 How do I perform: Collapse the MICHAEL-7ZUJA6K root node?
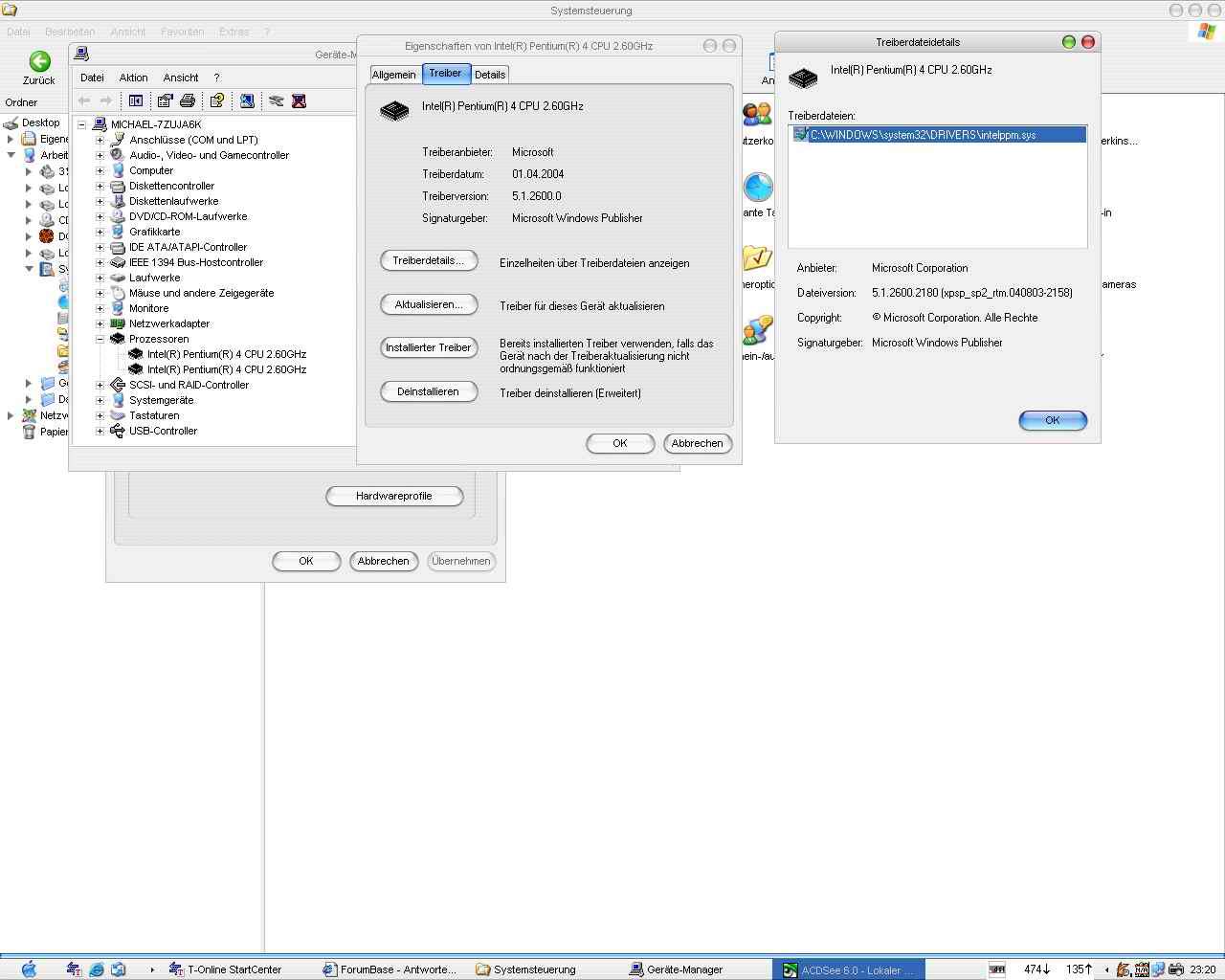82,124
